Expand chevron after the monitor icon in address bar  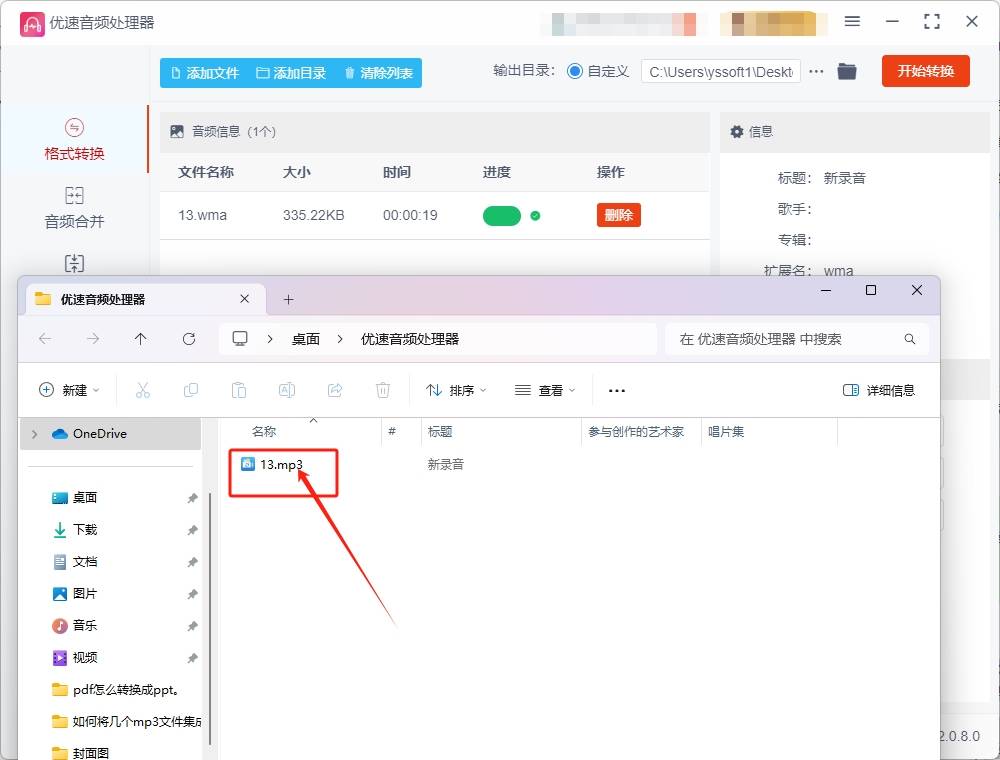270,339
